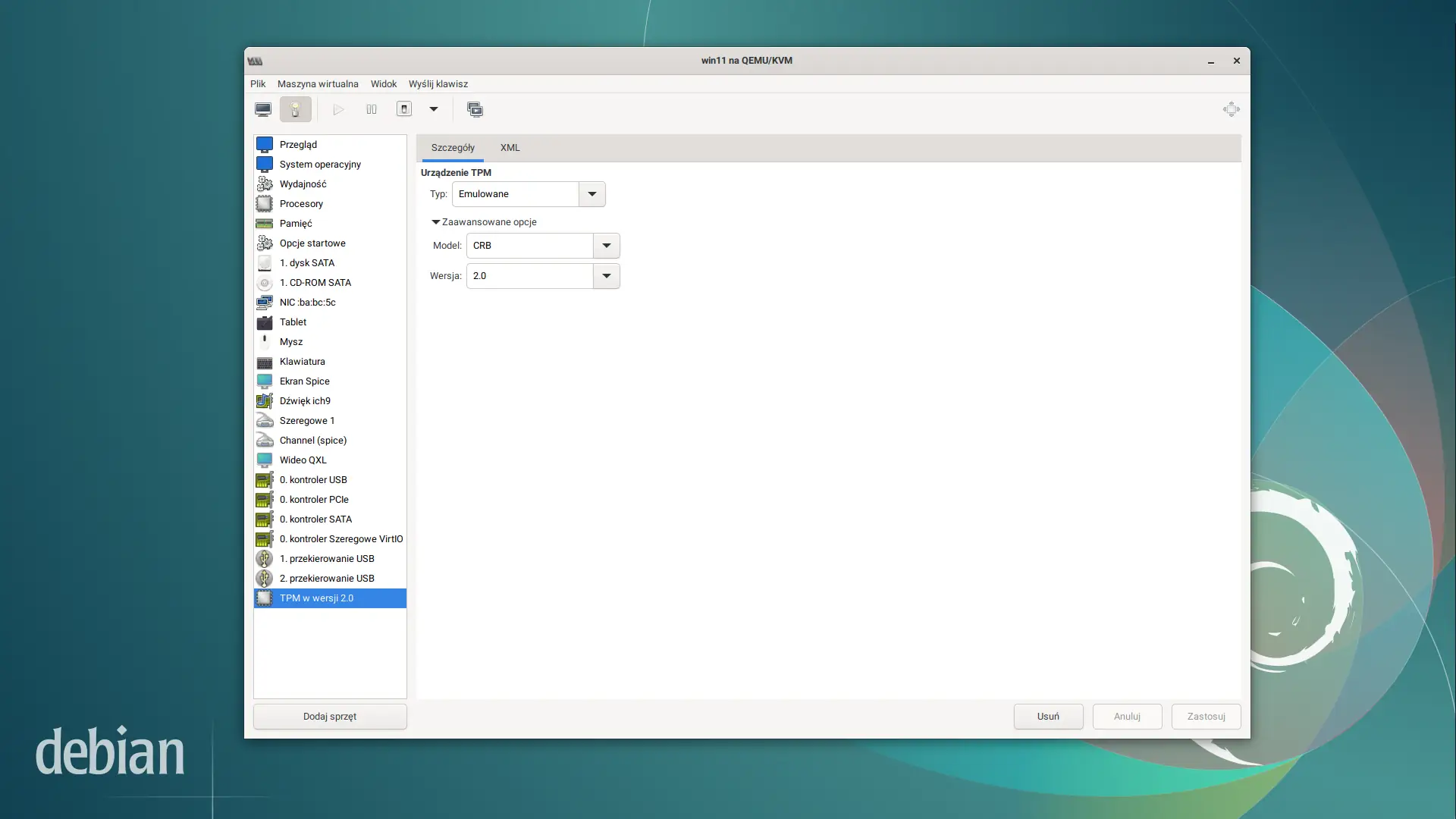The height and width of the screenshot is (819, 1456).
Task: Switch to the Szczegóły tab
Action: click(x=453, y=148)
